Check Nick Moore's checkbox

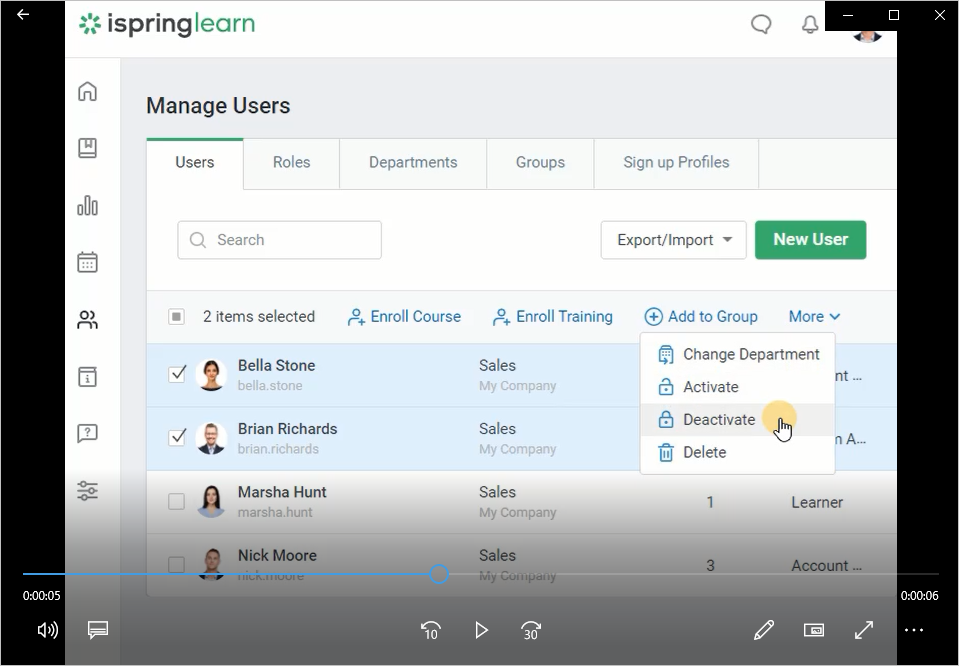(176, 564)
